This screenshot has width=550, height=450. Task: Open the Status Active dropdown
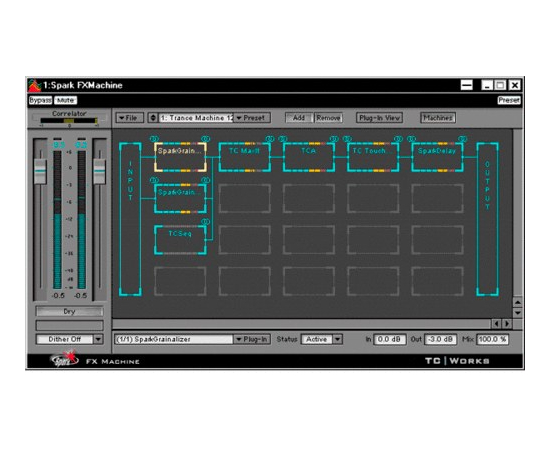[321, 339]
